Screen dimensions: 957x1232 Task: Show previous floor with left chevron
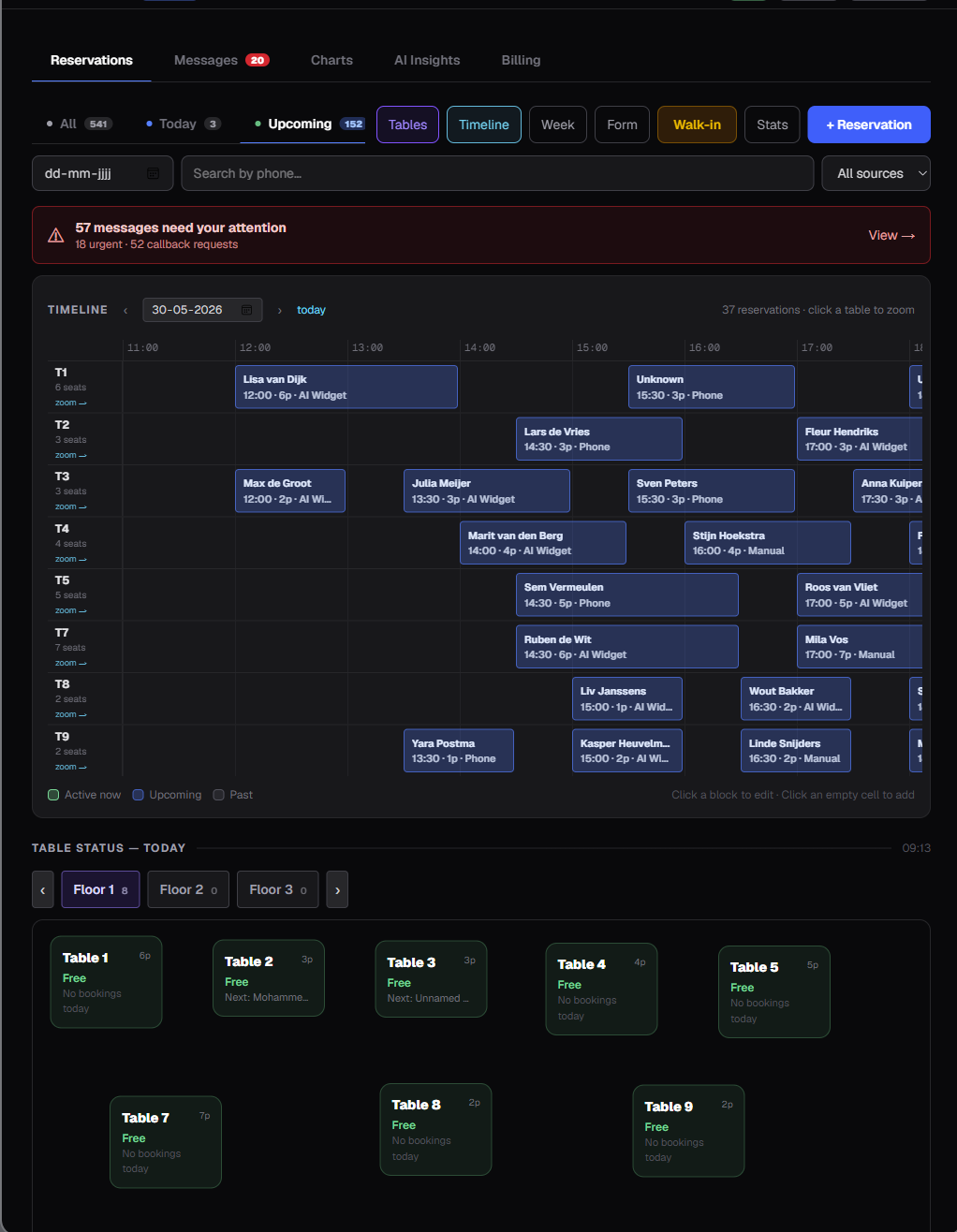coord(42,889)
